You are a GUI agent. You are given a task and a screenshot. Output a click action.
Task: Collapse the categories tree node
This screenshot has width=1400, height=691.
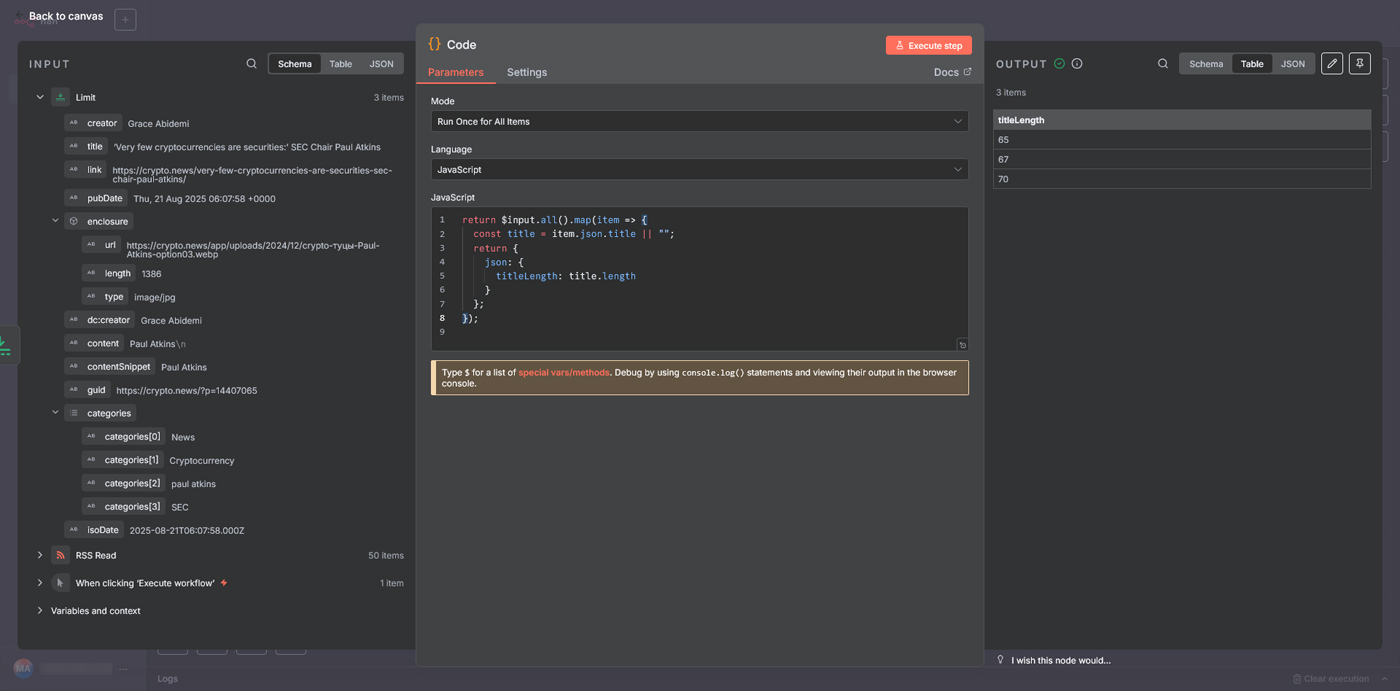55,413
